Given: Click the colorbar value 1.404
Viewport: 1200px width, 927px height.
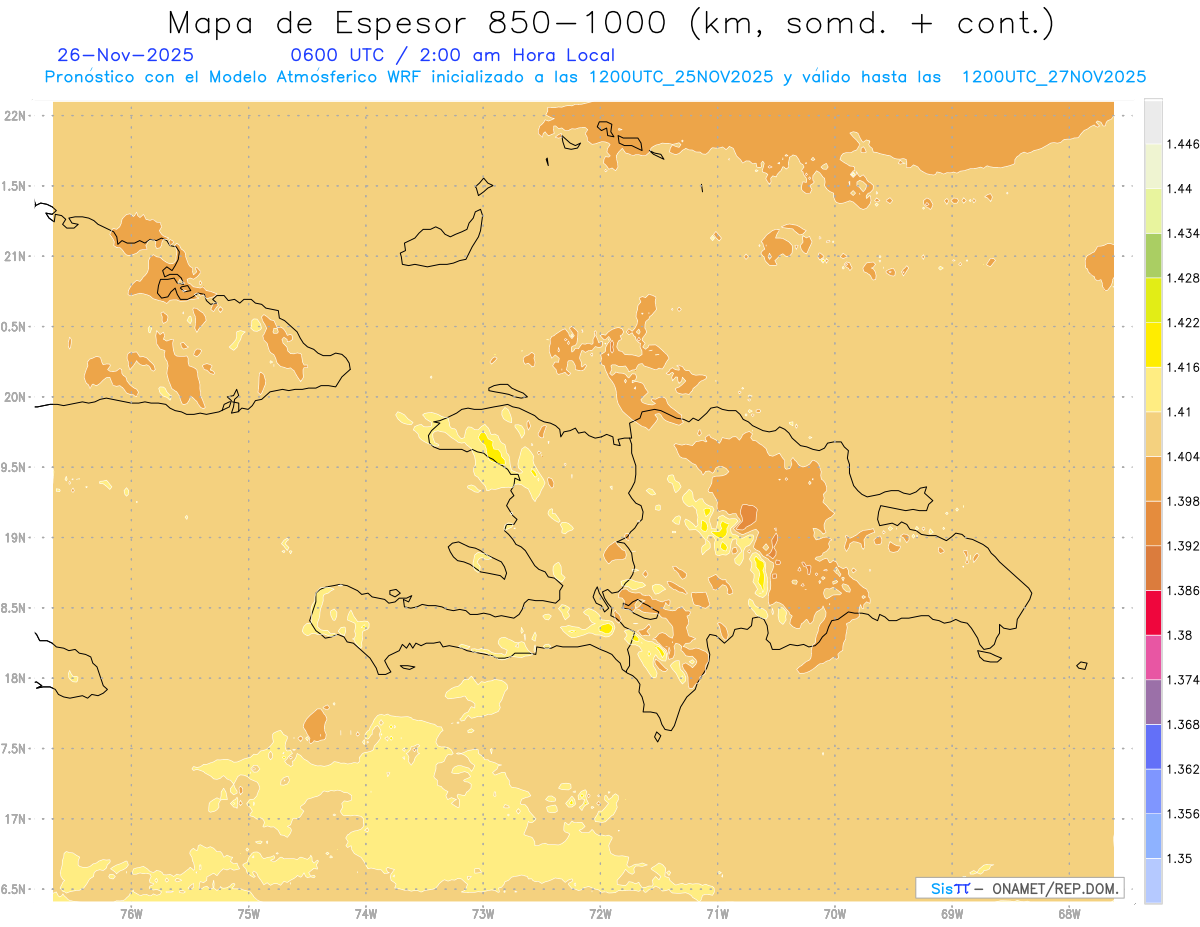Looking at the screenshot, I should [x=1184, y=456].
